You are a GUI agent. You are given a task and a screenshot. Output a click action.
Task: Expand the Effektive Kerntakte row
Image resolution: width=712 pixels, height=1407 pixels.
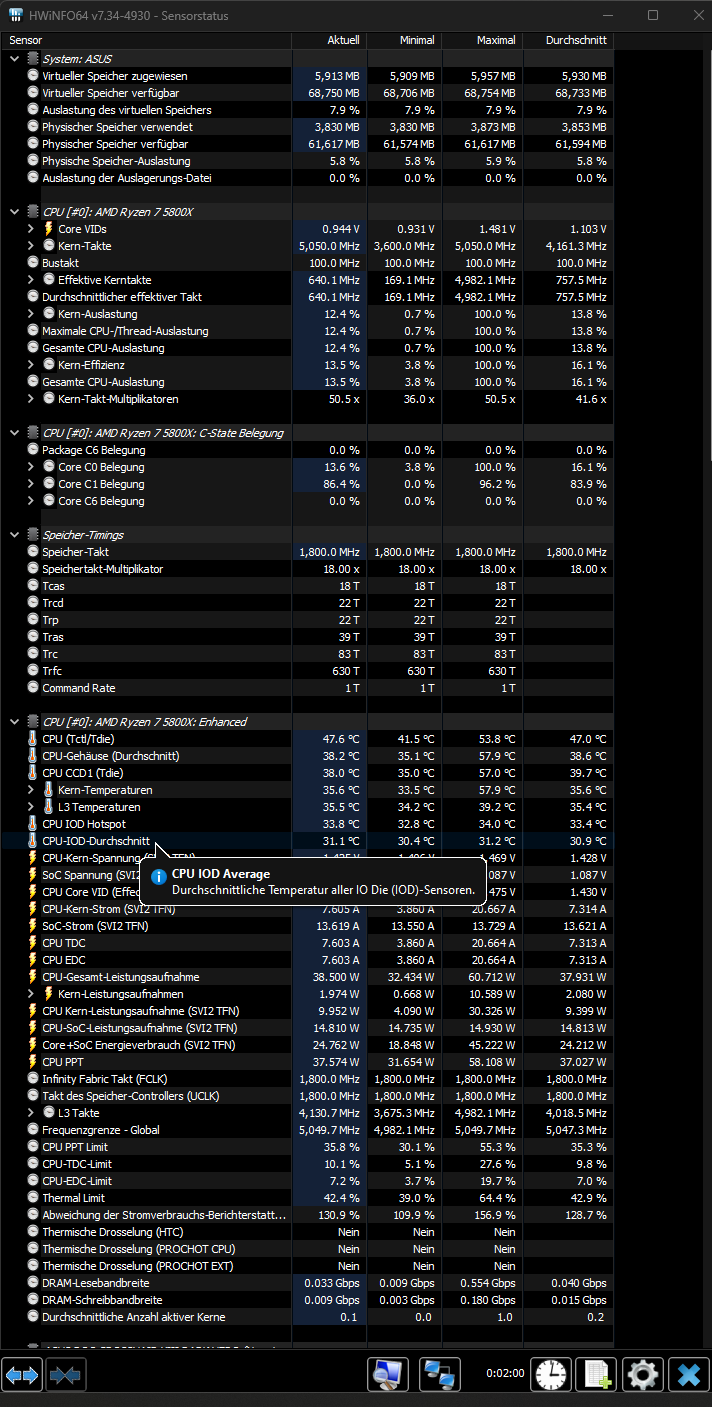click(x=31, y=280)
